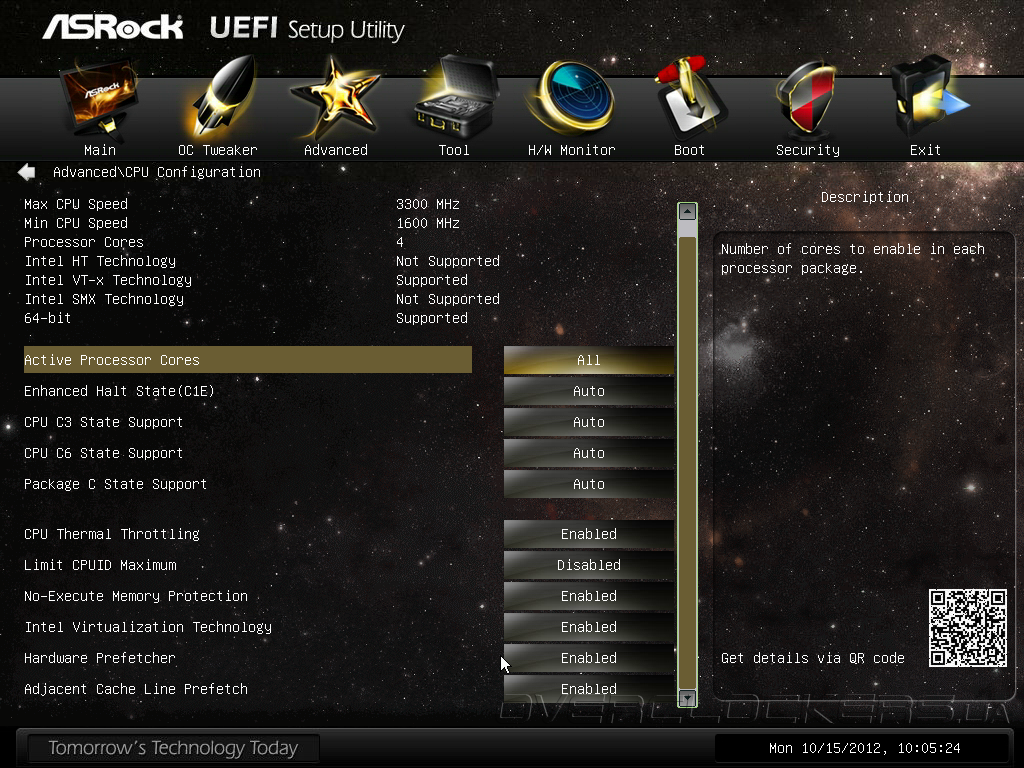
Task: Click the Intel SMX Technology label
Action: coord(104,299)
